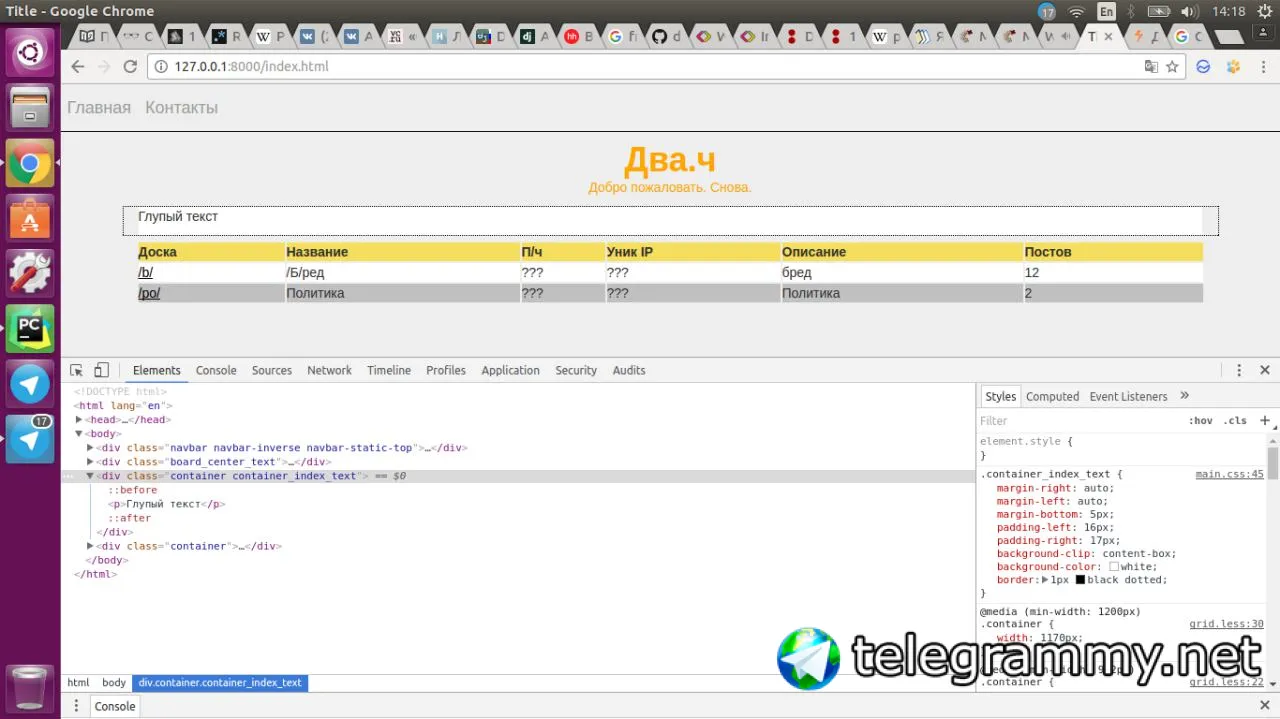Open grid.less:30 source link

tap(1226, 624)
